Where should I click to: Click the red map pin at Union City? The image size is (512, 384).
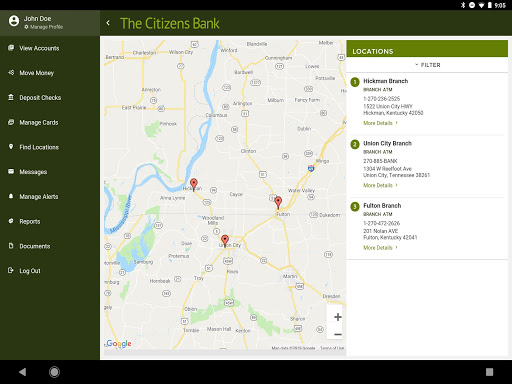225,241
